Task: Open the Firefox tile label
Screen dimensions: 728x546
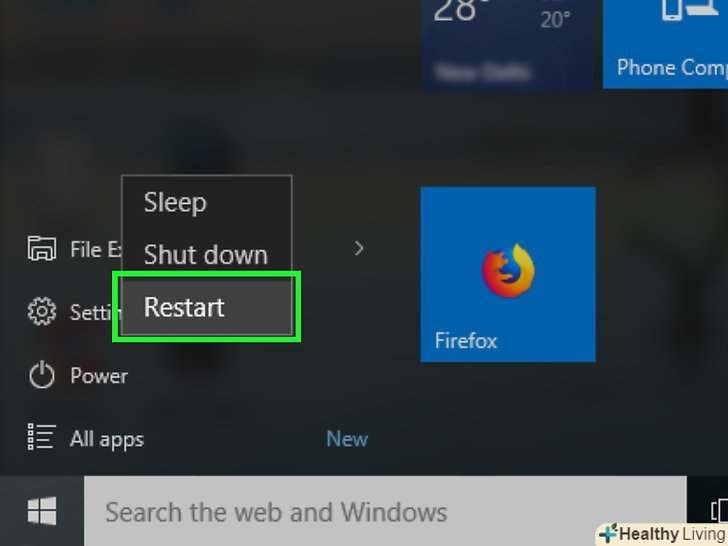Action: tap(466, 341)
